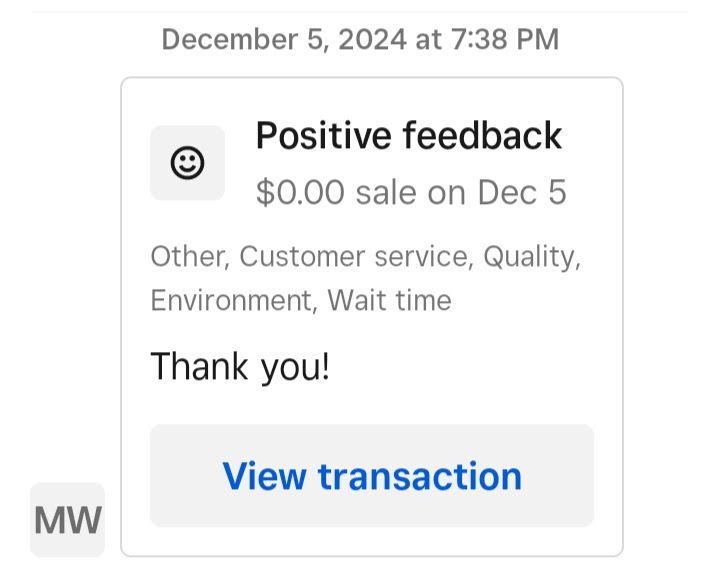Image resolution: width=720 pixels, height=582 pixels.
Task: Click the word 'Positive' in the title
Action: (323, 136)
